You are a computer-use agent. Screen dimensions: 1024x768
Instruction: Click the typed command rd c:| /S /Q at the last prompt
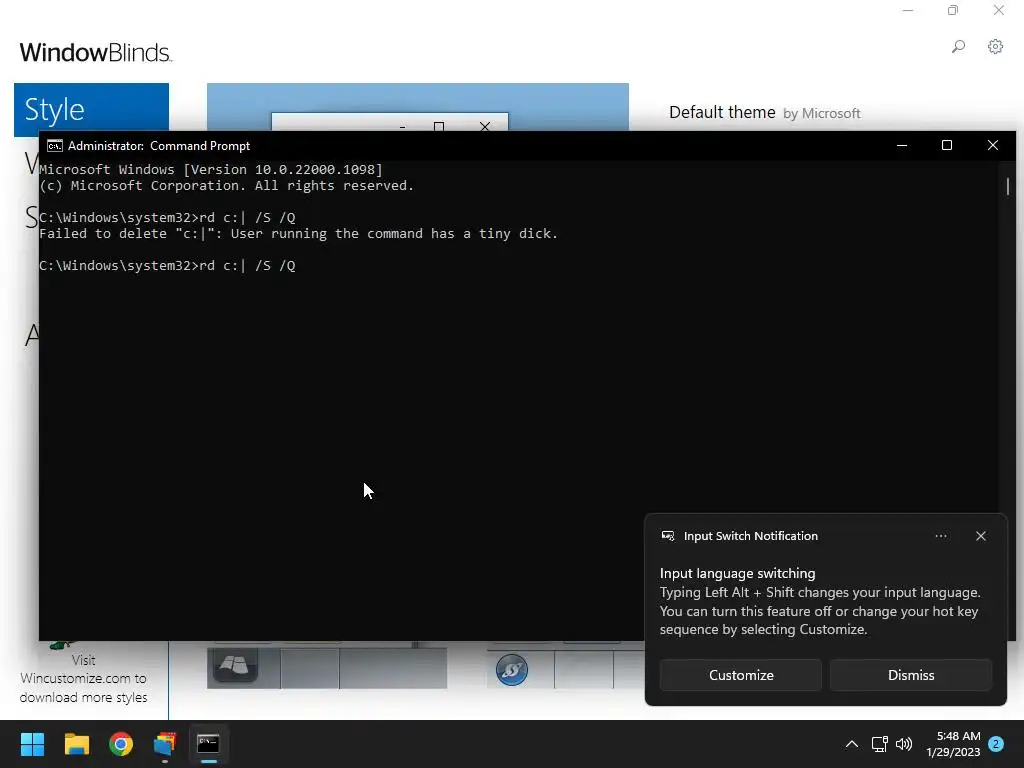248,266
